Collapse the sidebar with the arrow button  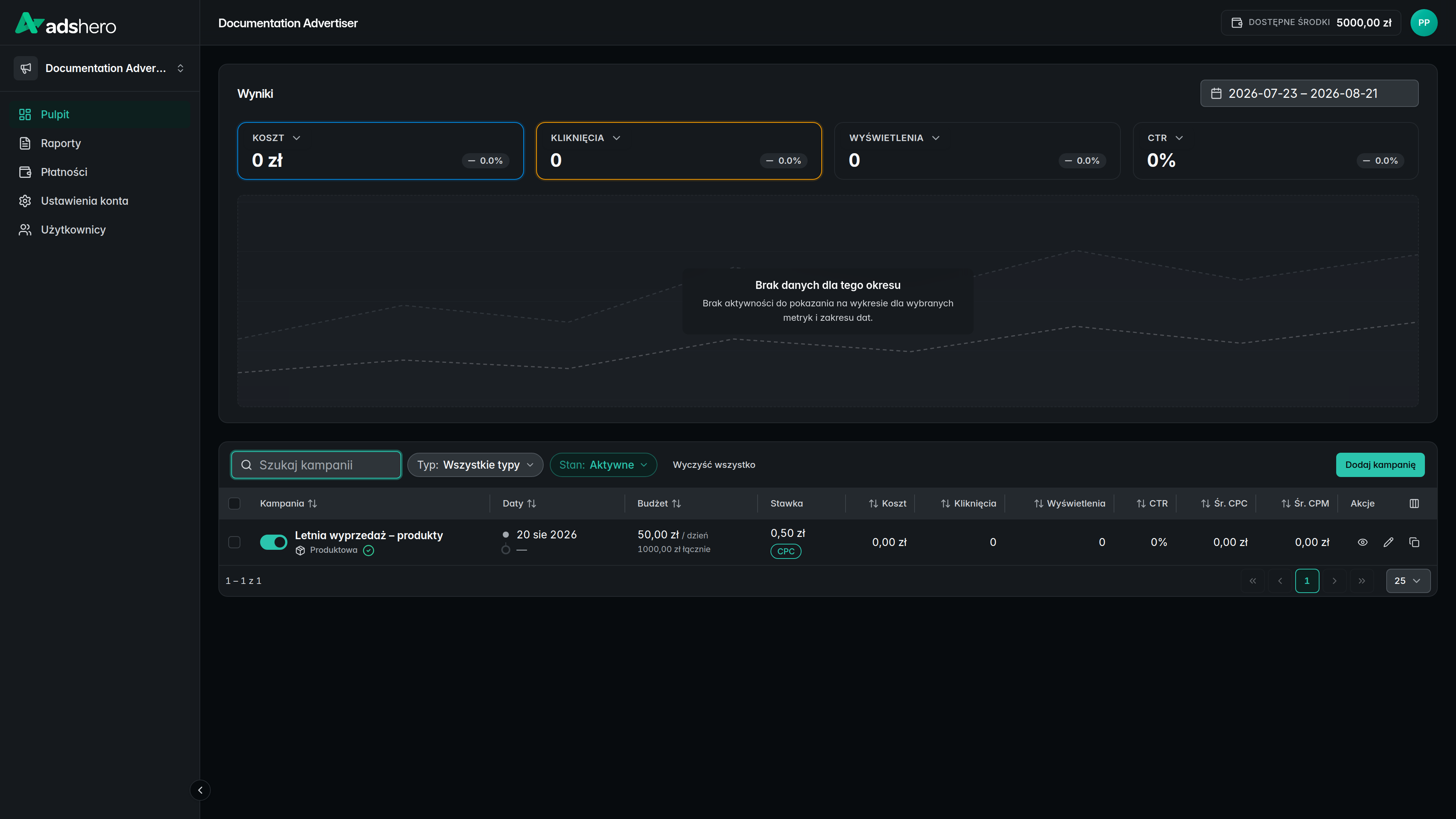click(x=200, y=789)
